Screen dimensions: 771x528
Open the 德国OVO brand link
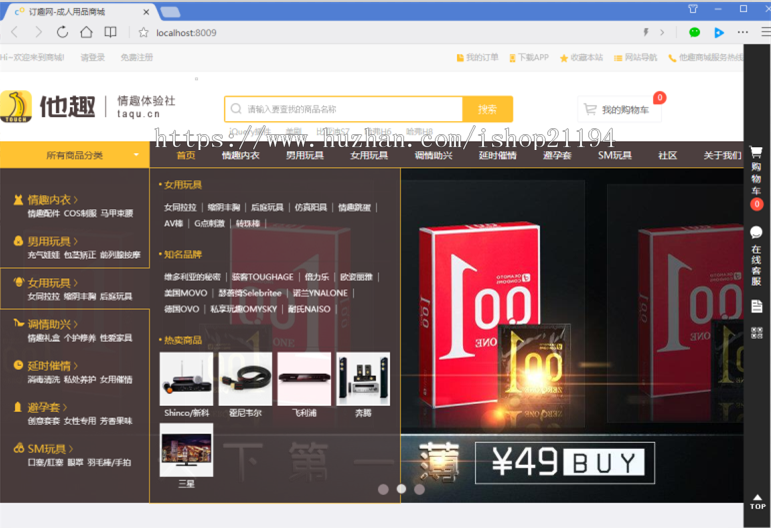click(181, 309)
